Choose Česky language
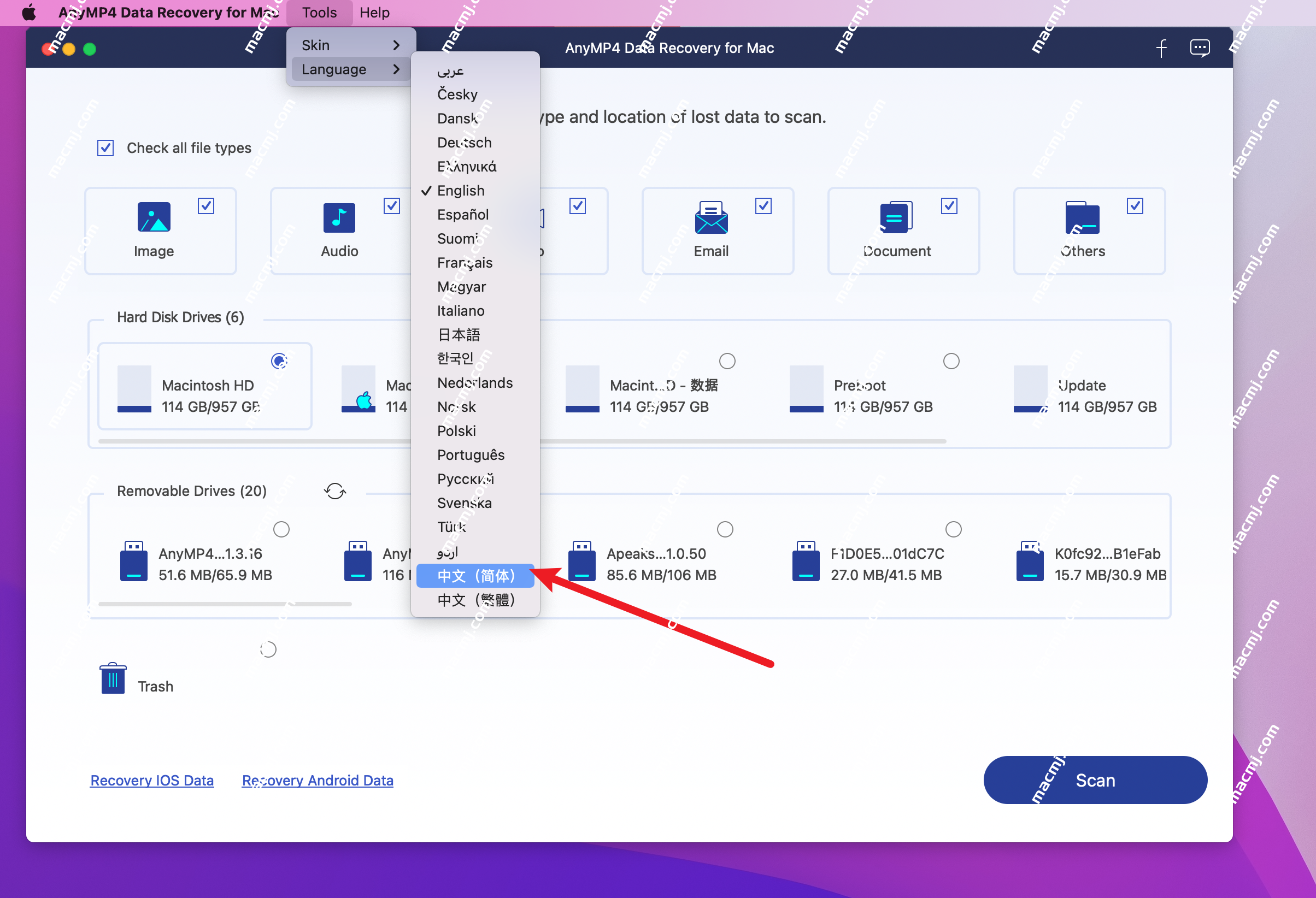The image size is (1316, 898). tap(475, 94)
